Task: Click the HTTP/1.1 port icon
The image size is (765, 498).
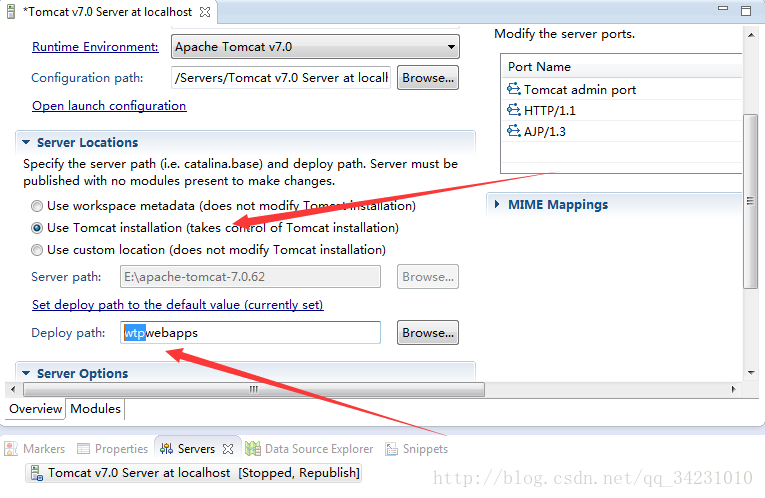Action: tap(514, 110)
